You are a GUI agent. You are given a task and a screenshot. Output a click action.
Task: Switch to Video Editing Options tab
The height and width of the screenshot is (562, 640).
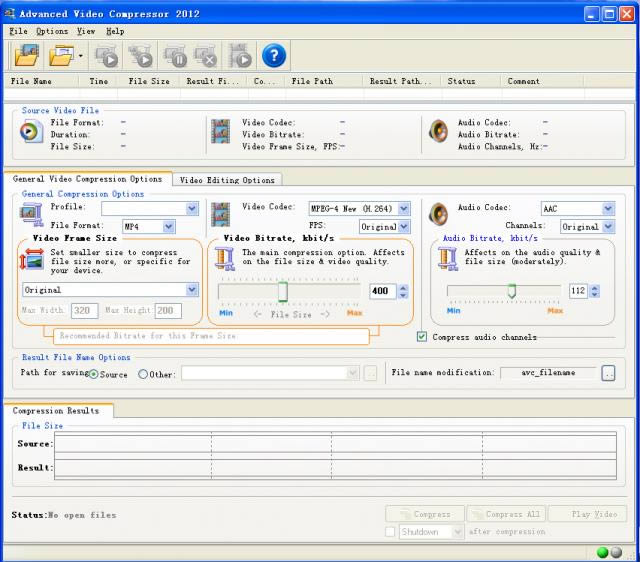pos(227,180)
